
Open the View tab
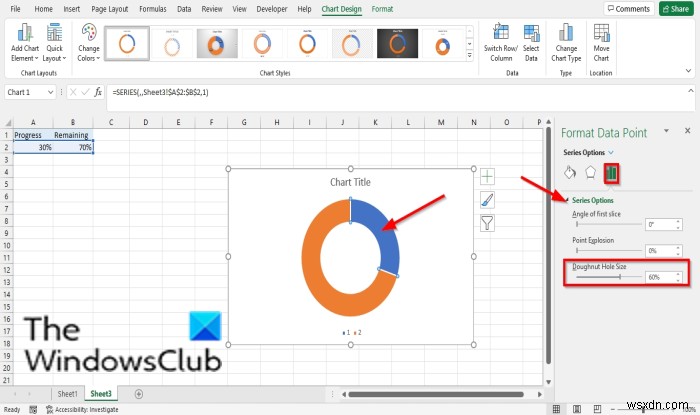click(239, 8)
